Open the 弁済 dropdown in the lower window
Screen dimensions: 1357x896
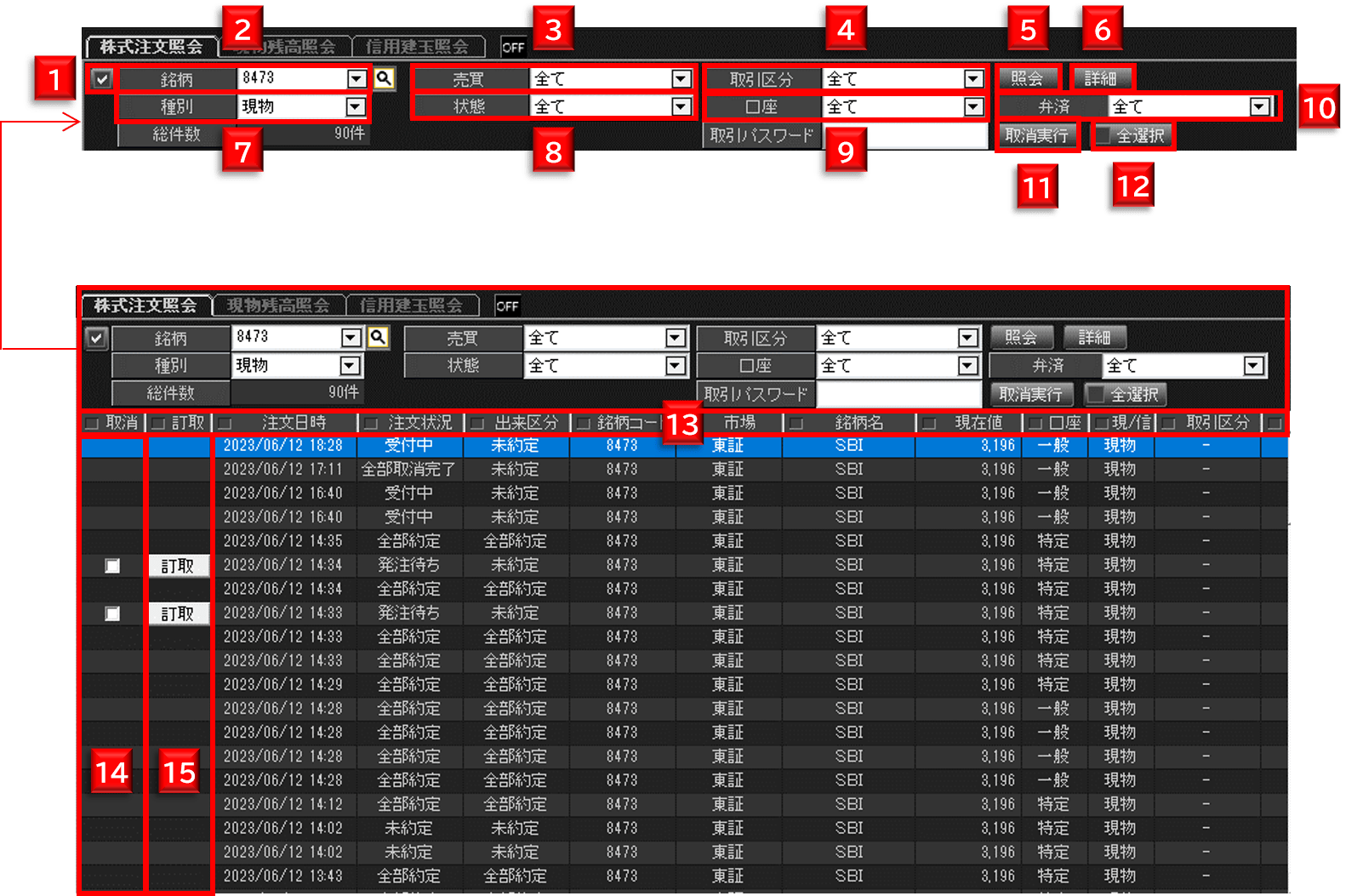coord(1254,365)
